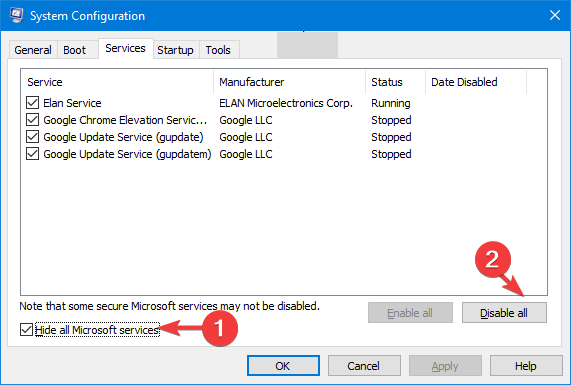
Task: Switch to the General tab
Action: click(33, 50)
